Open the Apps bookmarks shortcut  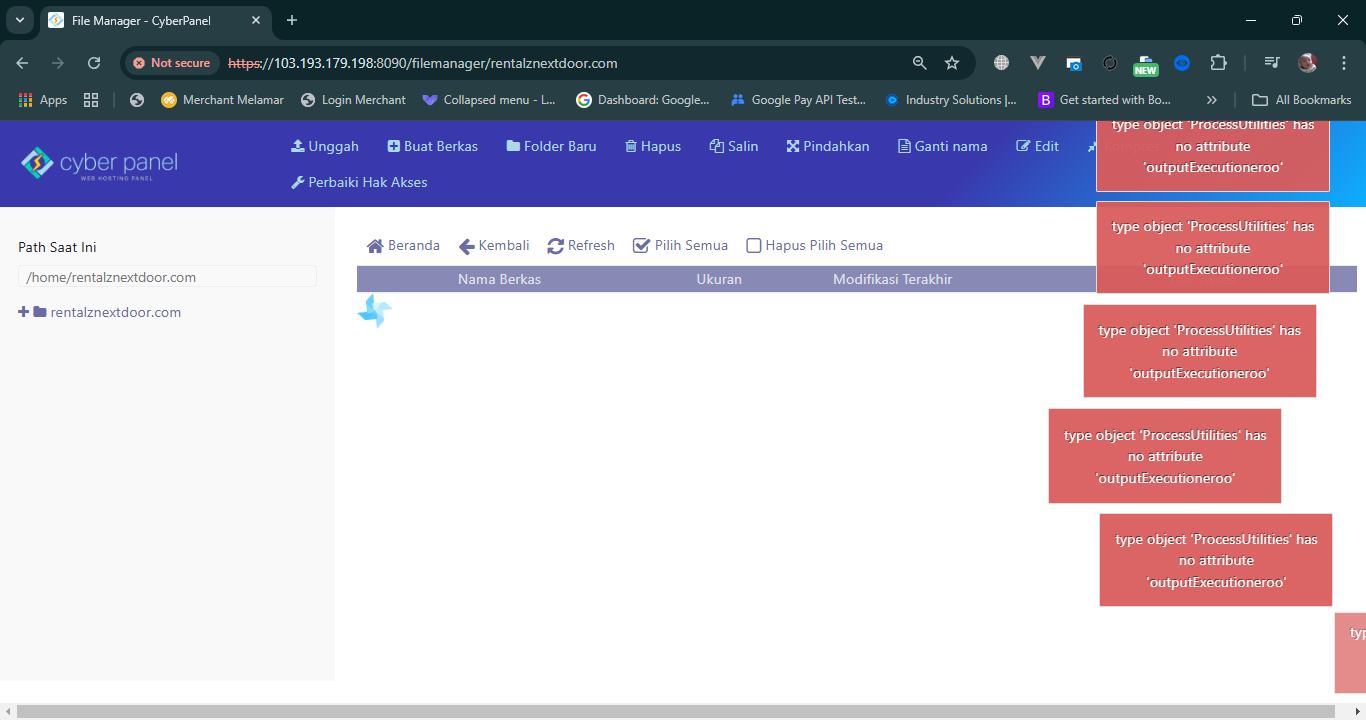point(43,100)
